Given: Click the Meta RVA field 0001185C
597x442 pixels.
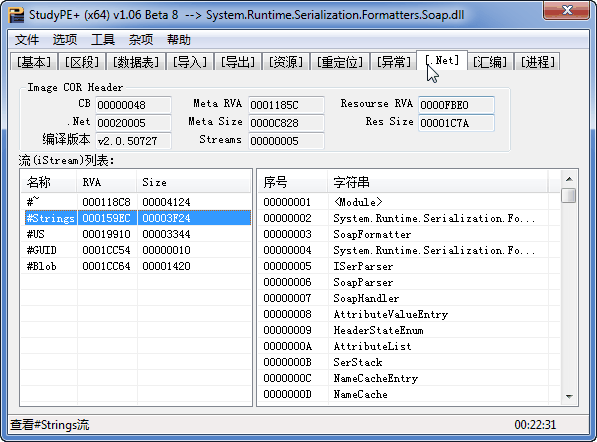Looking at the screenshot, I should [x=286, y=105].
